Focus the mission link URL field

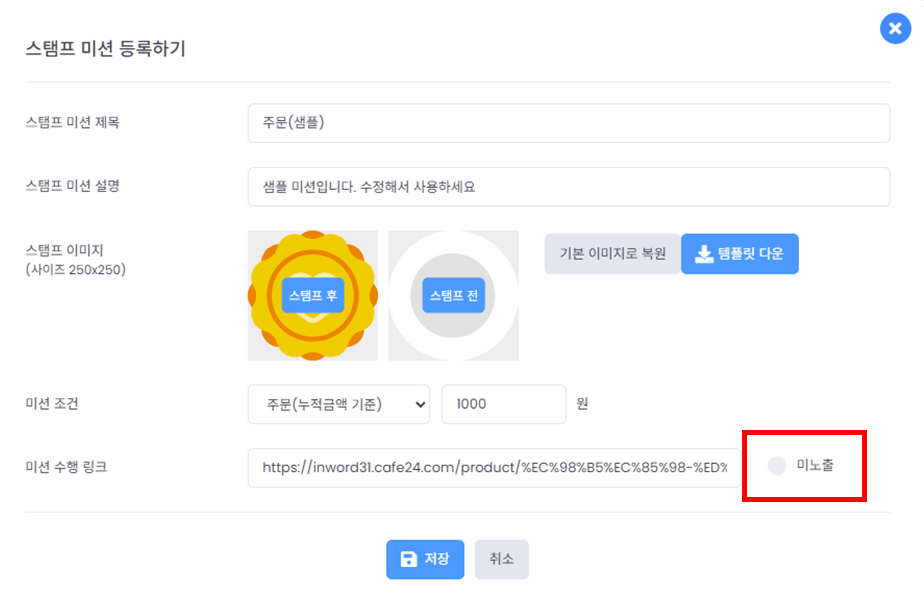pos(494,467)
